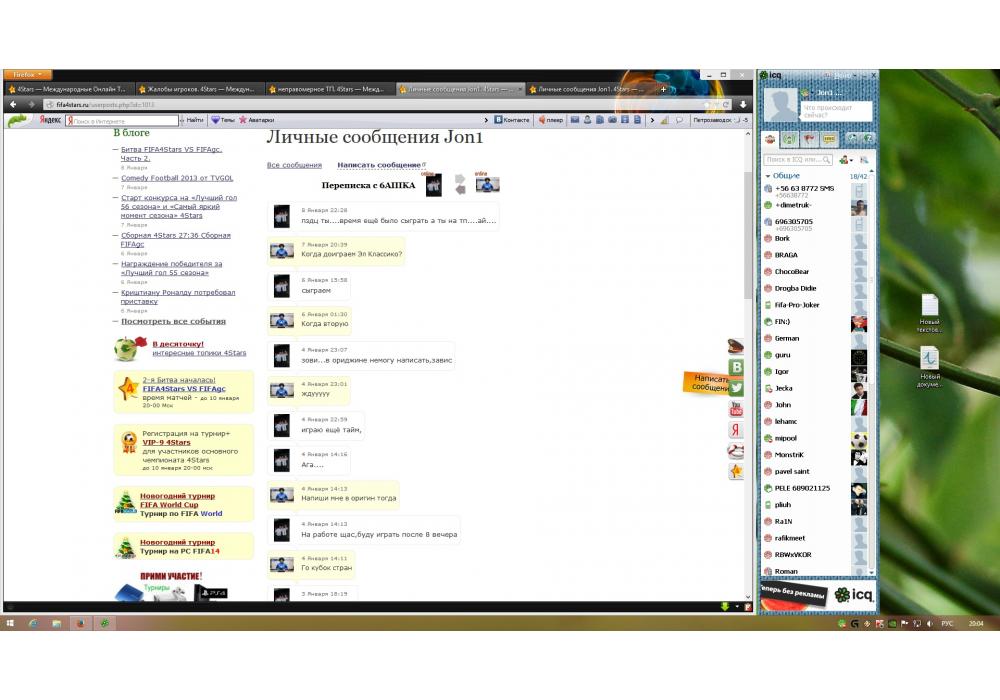The image size is (1000, 700).
Task: Collapse the 'Общие' contact group in ICQ
Action: [x=768, y=176]
